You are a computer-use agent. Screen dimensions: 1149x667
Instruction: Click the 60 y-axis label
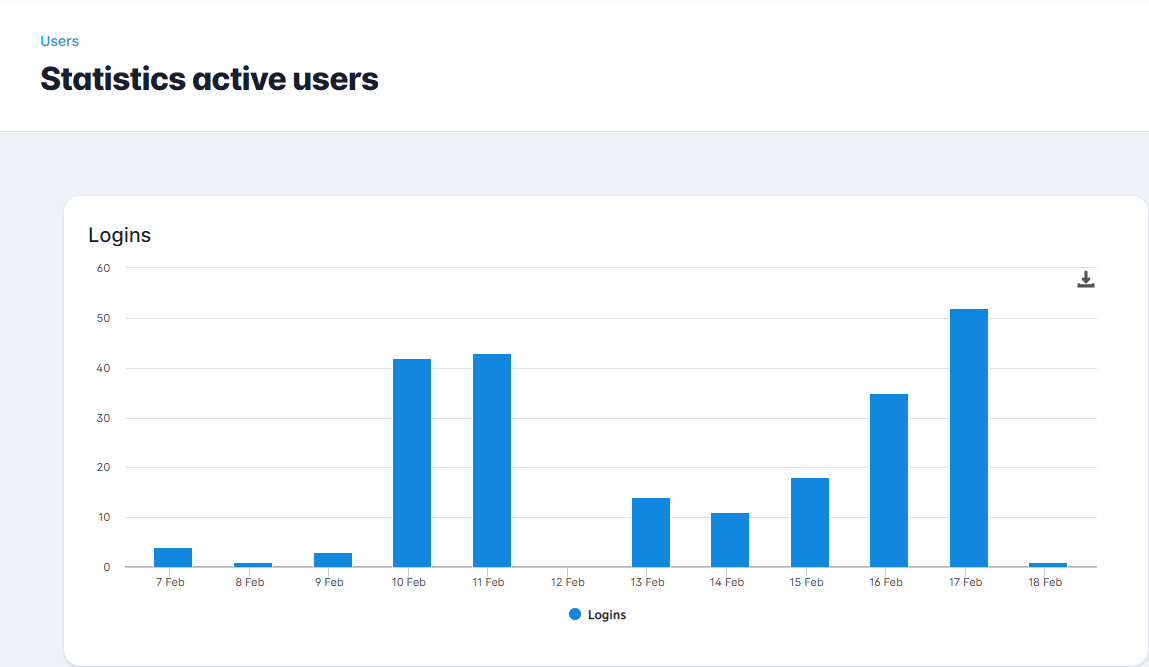point(103,268)
